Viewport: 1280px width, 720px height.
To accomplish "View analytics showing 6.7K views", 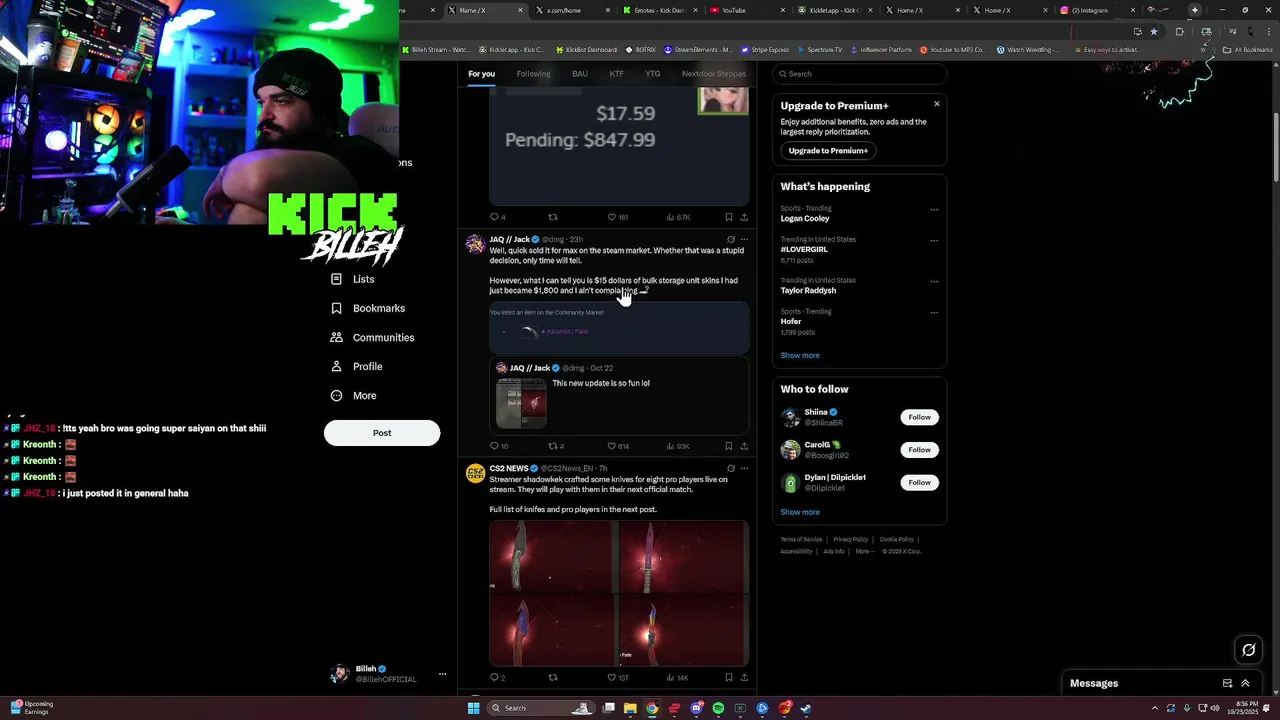I will 677,217.
